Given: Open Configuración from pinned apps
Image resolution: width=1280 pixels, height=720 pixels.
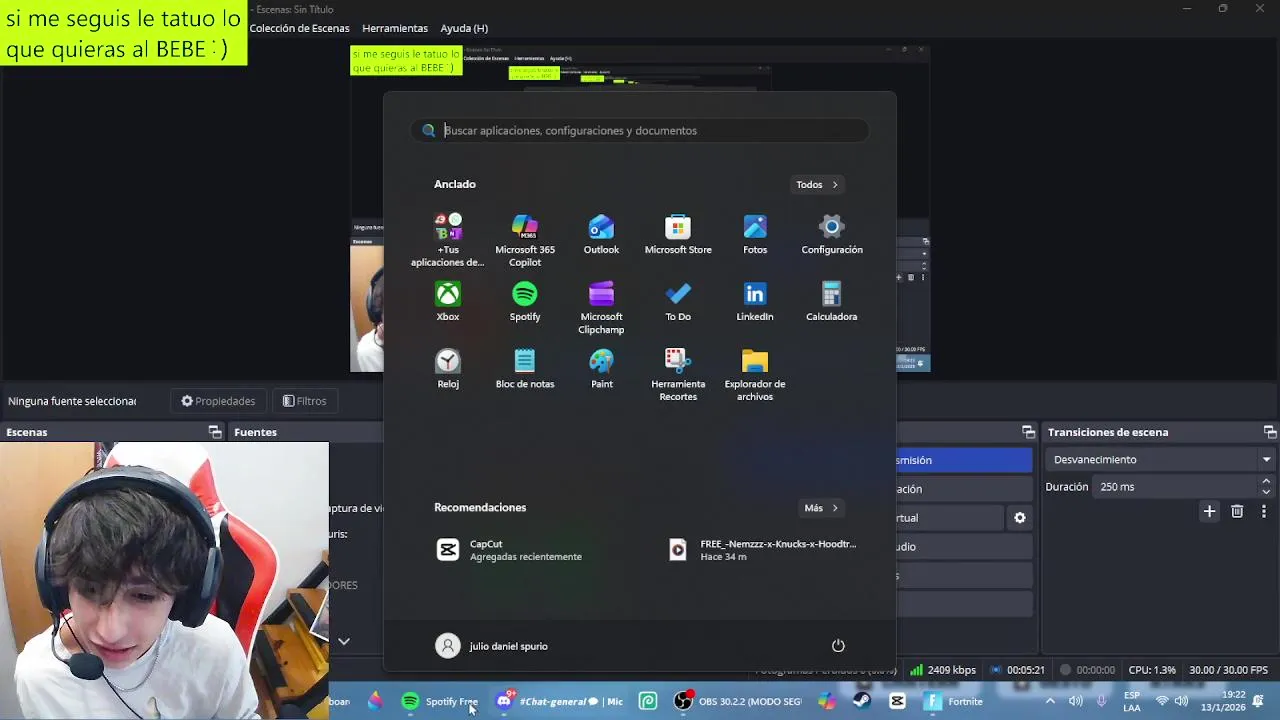Looking at the screenshot, I should (832, 235).
